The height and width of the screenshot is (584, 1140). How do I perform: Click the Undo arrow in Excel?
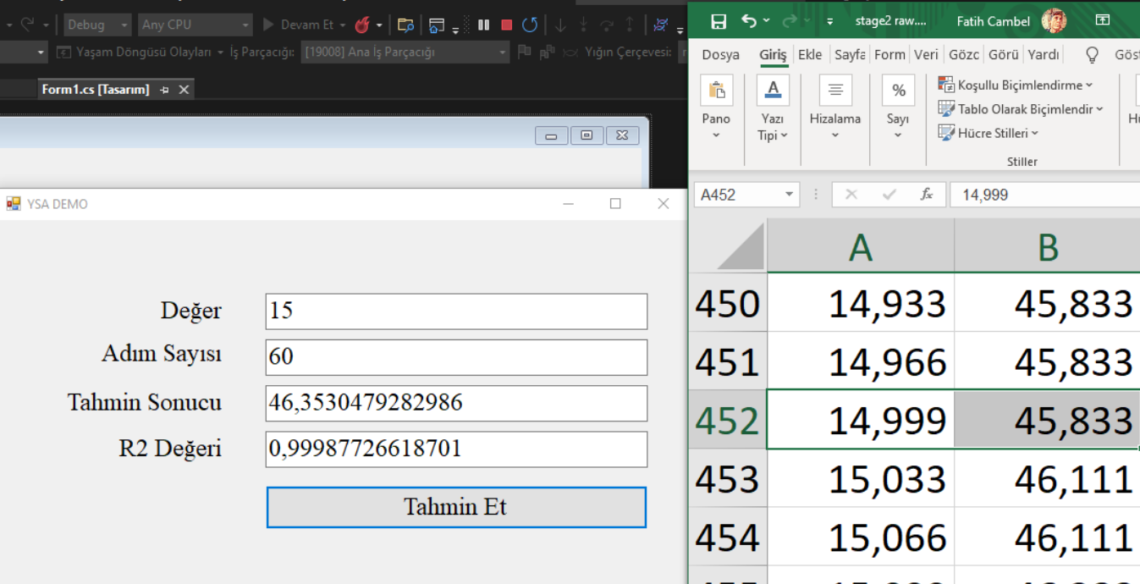(x=749, y=21)
